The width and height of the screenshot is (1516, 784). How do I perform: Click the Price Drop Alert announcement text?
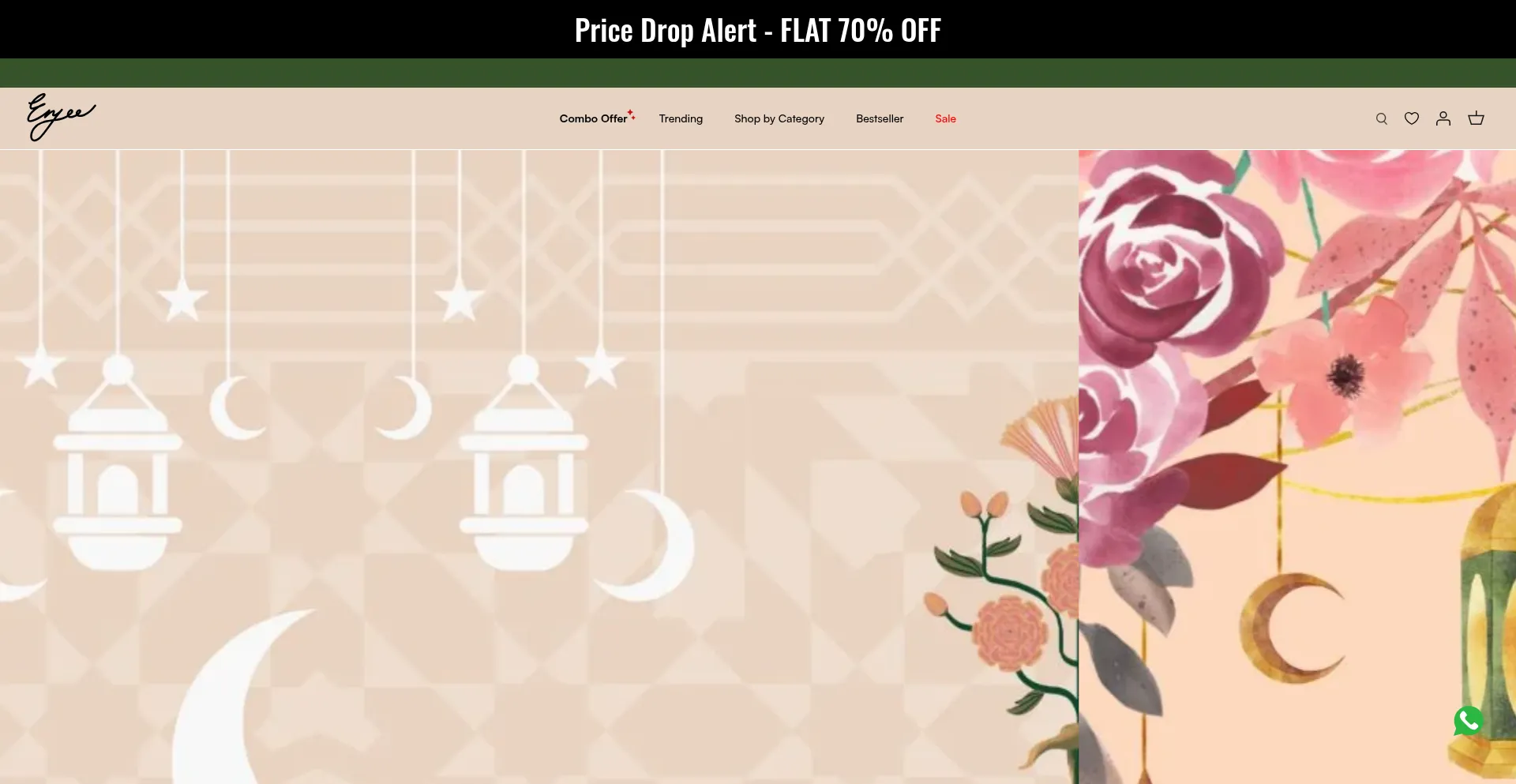click(758, 30)
